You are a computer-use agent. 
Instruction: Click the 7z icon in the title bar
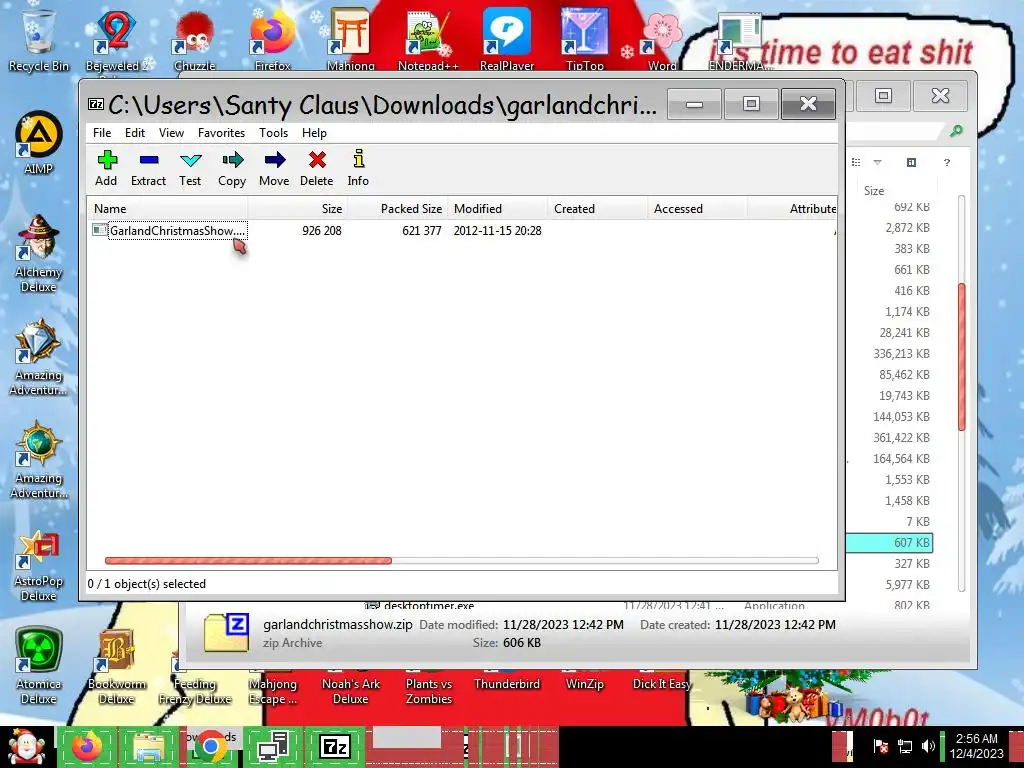tap(96, 104)
